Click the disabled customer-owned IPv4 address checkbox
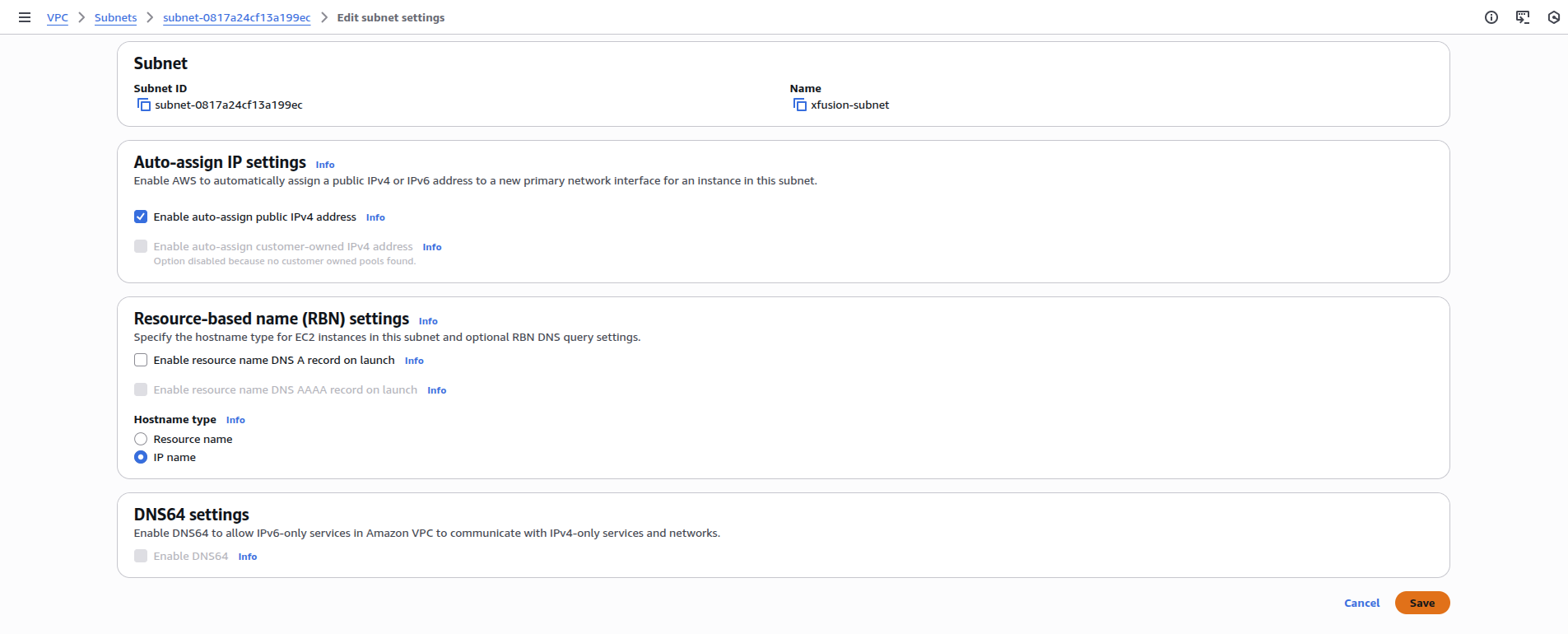 coord(141,246)
